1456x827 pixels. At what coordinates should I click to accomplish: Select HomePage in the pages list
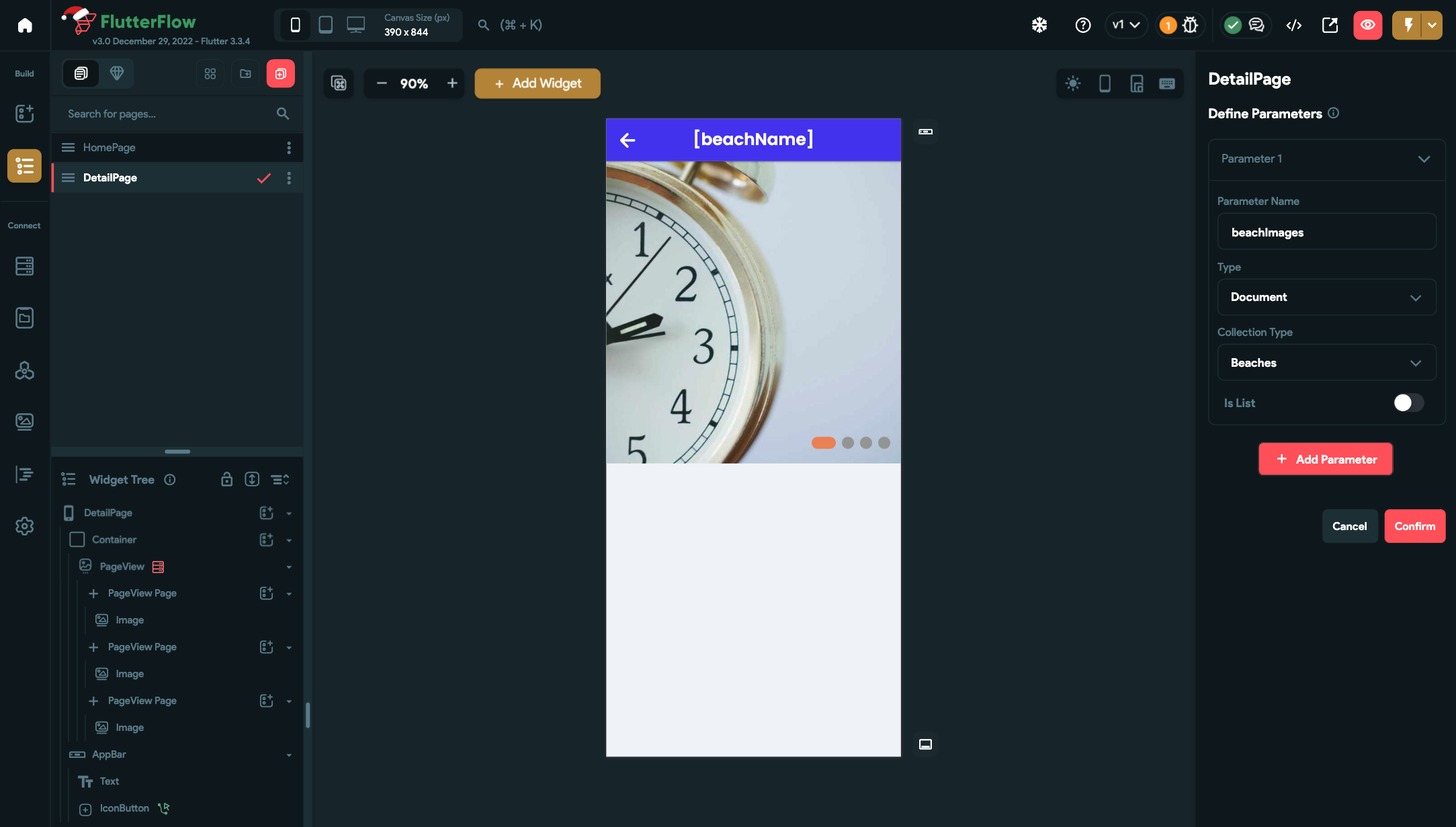(110, 147)
